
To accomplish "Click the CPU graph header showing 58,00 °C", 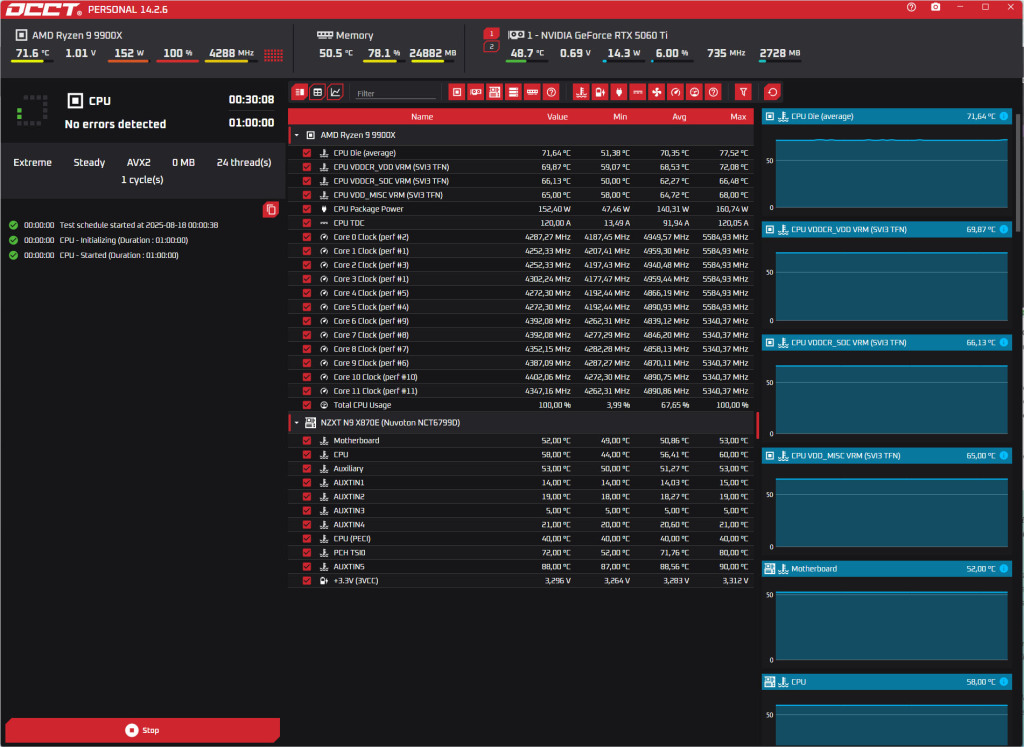I will pos(886,682).
